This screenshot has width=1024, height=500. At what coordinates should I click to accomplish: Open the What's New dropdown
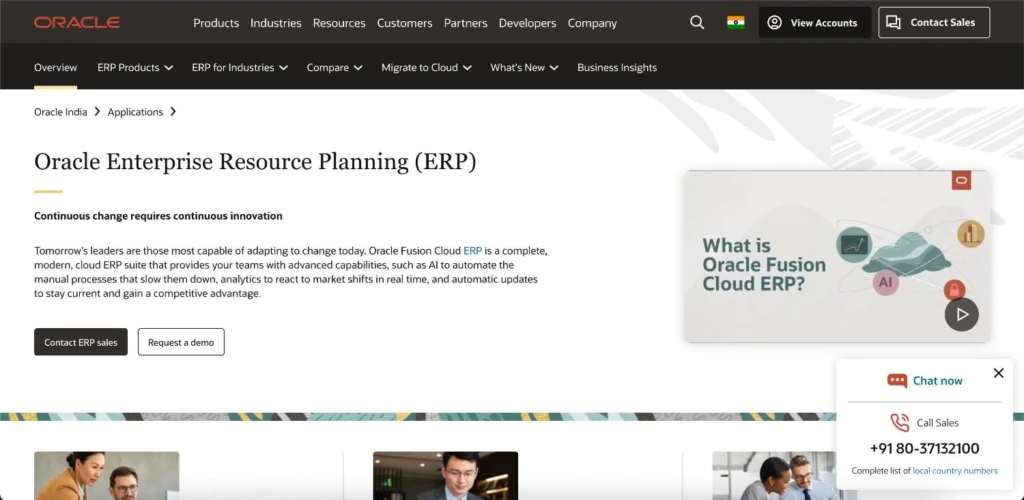coord(524,67)
